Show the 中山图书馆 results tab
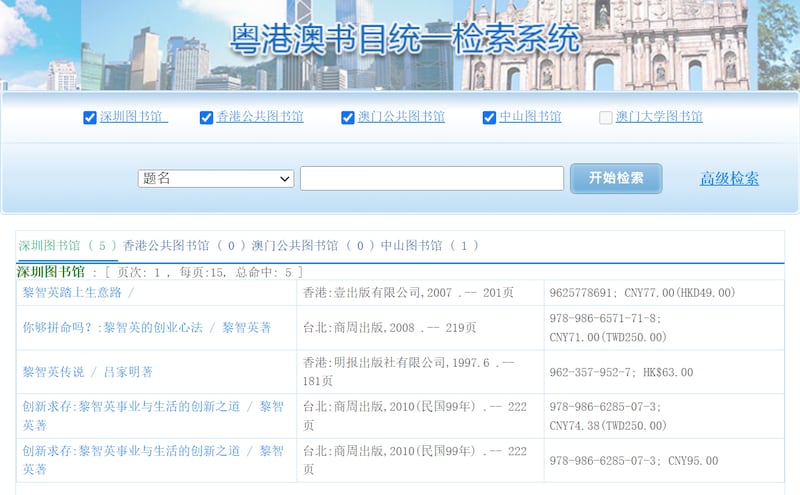Viewport: 800px width, 495px height. (x=430, y=245)
